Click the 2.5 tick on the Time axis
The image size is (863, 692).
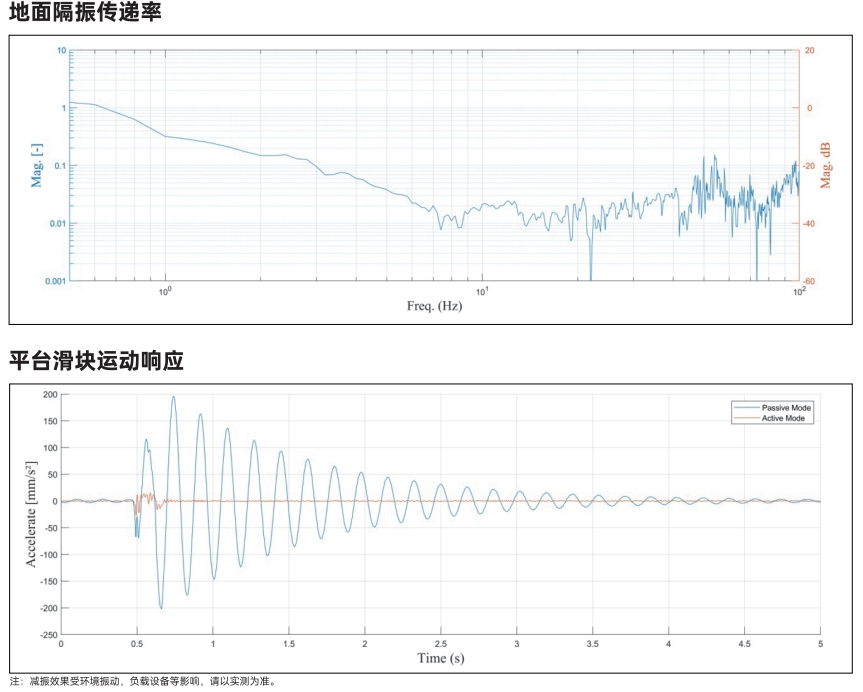coord(441,644)
